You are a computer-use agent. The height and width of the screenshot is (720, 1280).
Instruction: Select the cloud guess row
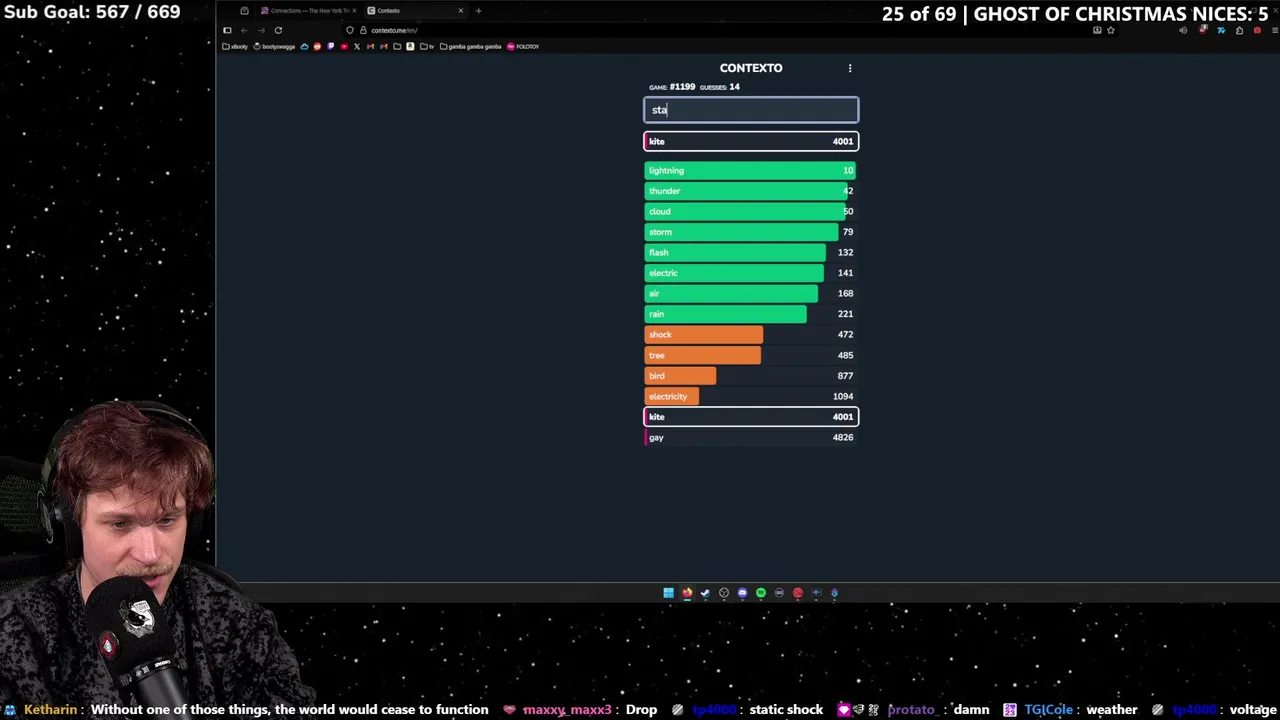click(751, 211)
